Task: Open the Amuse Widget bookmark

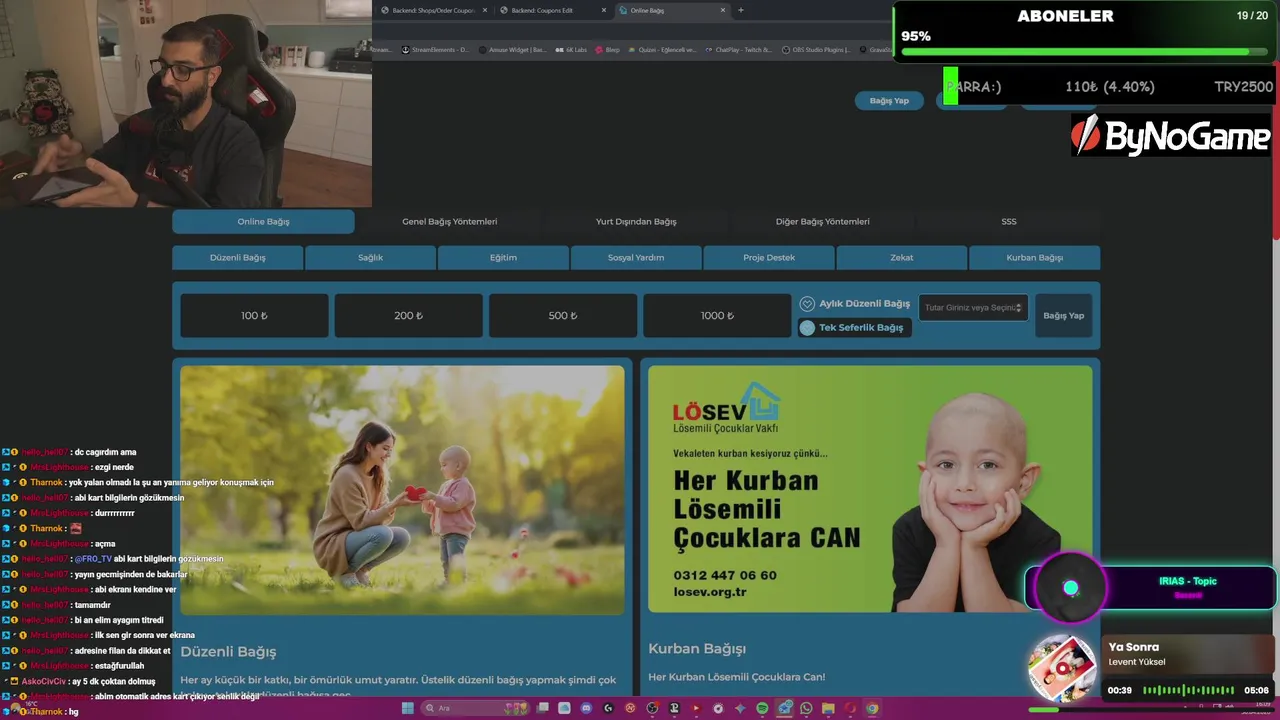Action: [512, 49]
